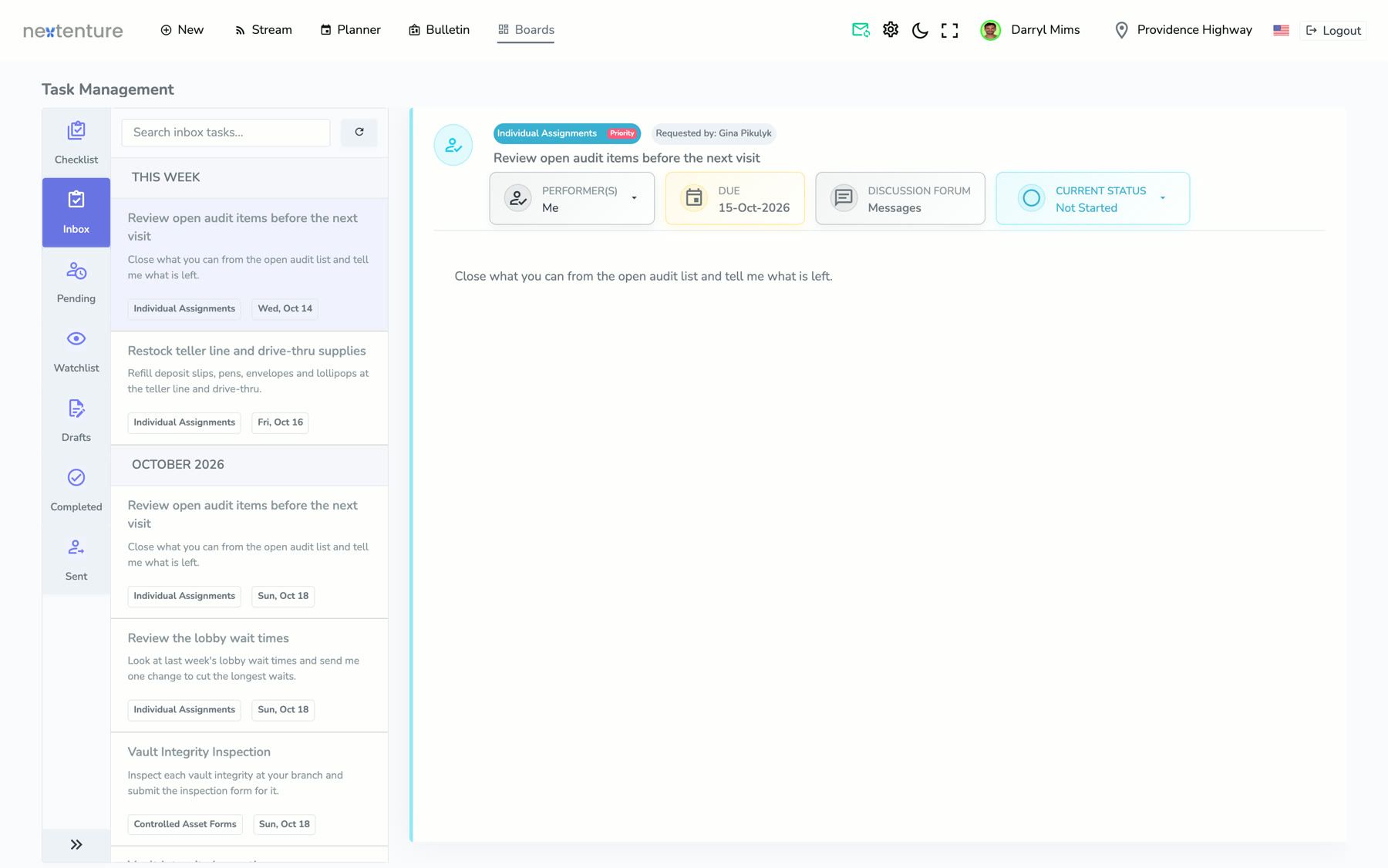
Task: Click the task assignment avatar icon
Action: pyautogui.click(x=453, y=145)
